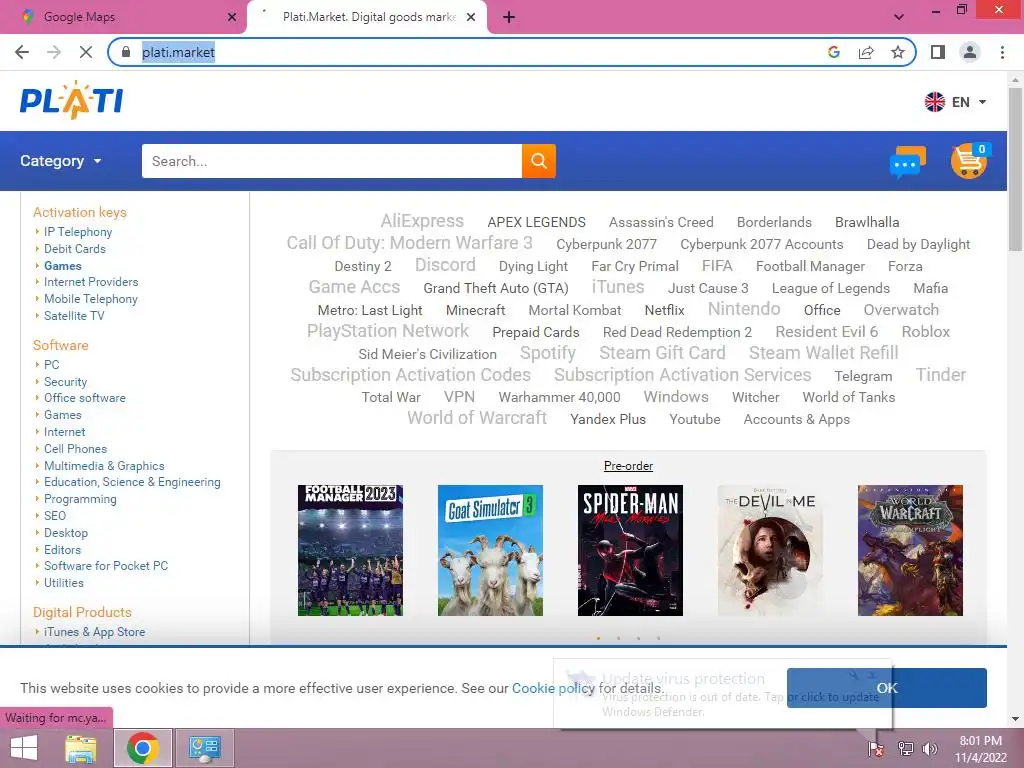Open File Explorer from taskbar
Screen dimensions: 1024x768
point(81,748)
